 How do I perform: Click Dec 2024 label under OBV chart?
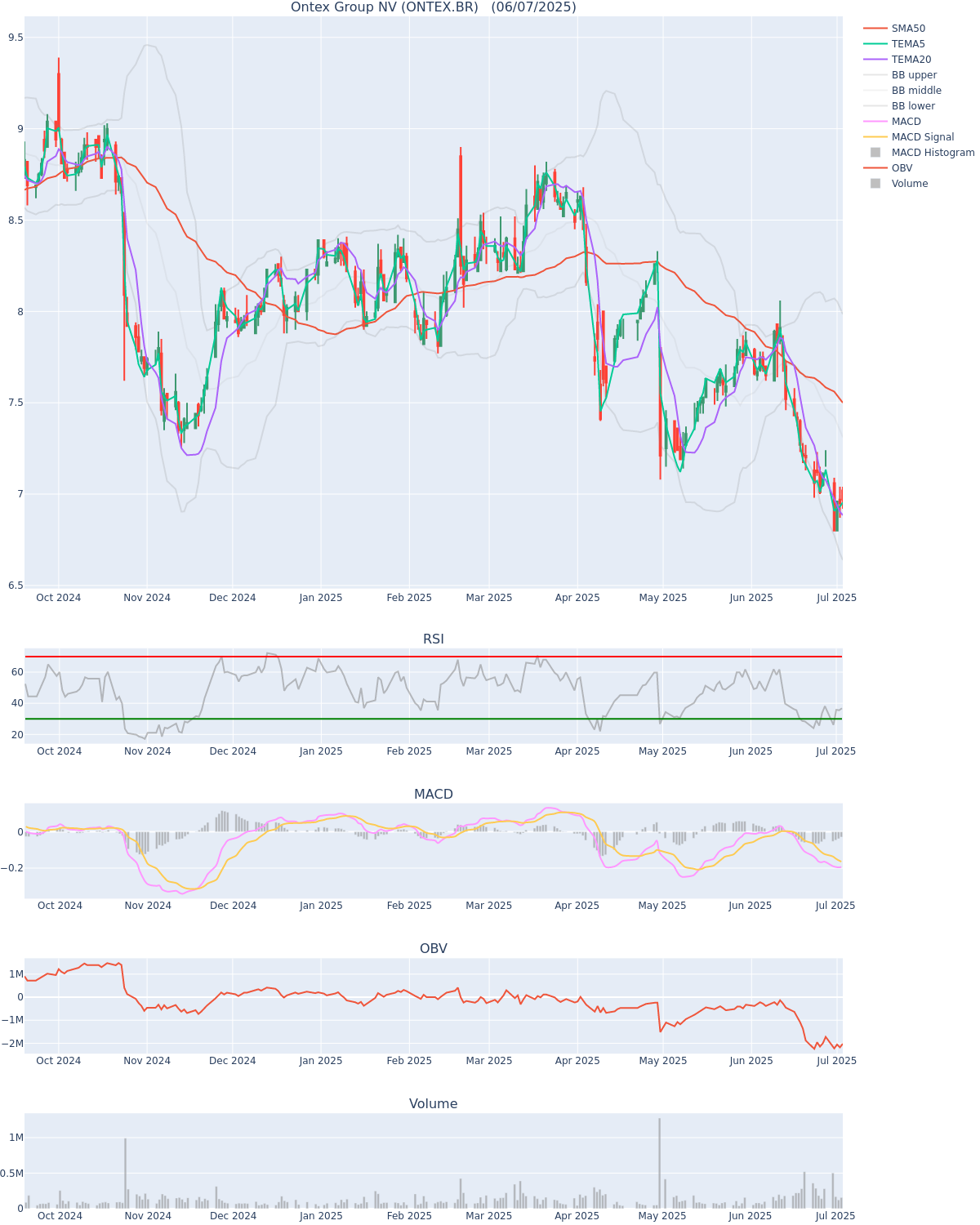coord(233,1061)
